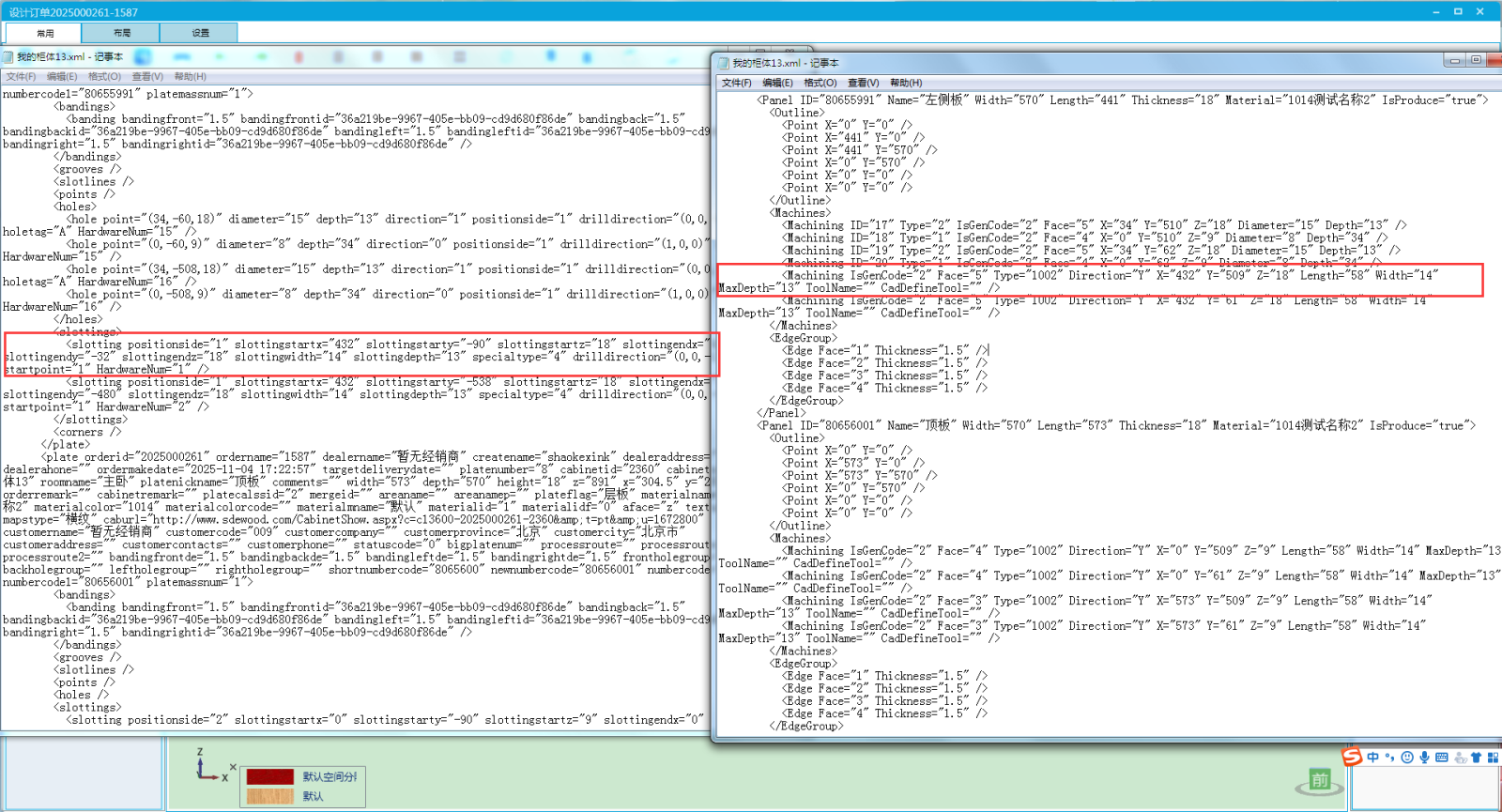
Task: Open 格式(O) menu in front Notepad
Action: pyautogui.click(x=820, y=83)
